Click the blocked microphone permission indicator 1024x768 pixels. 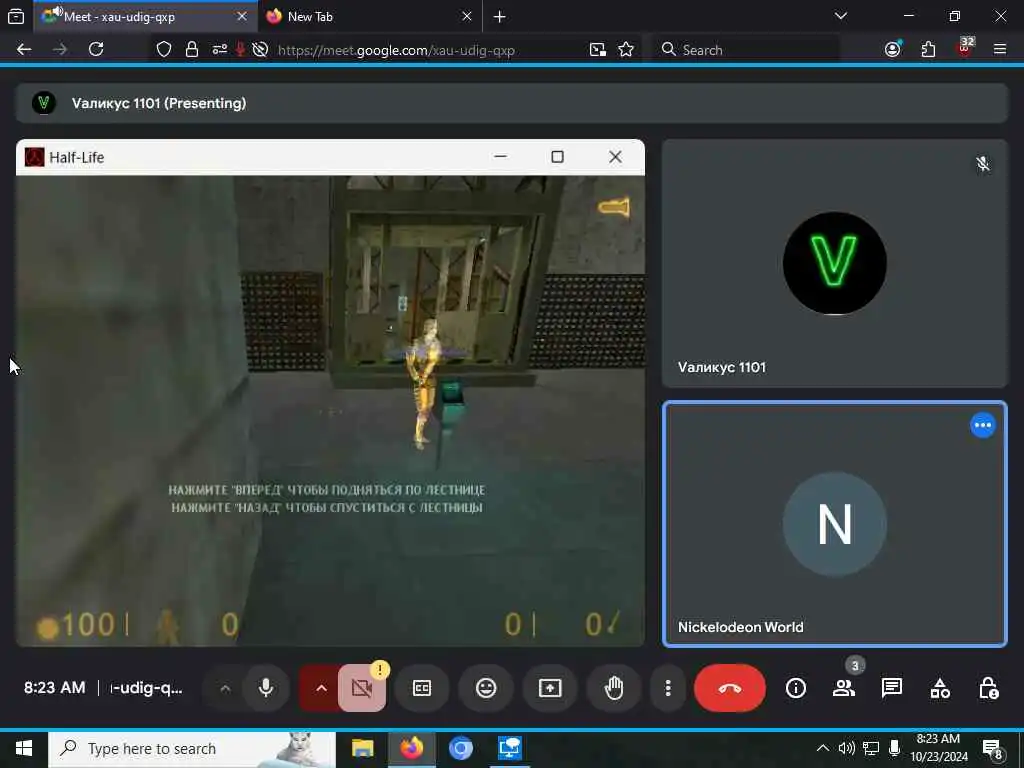click(x=240, y=50)
